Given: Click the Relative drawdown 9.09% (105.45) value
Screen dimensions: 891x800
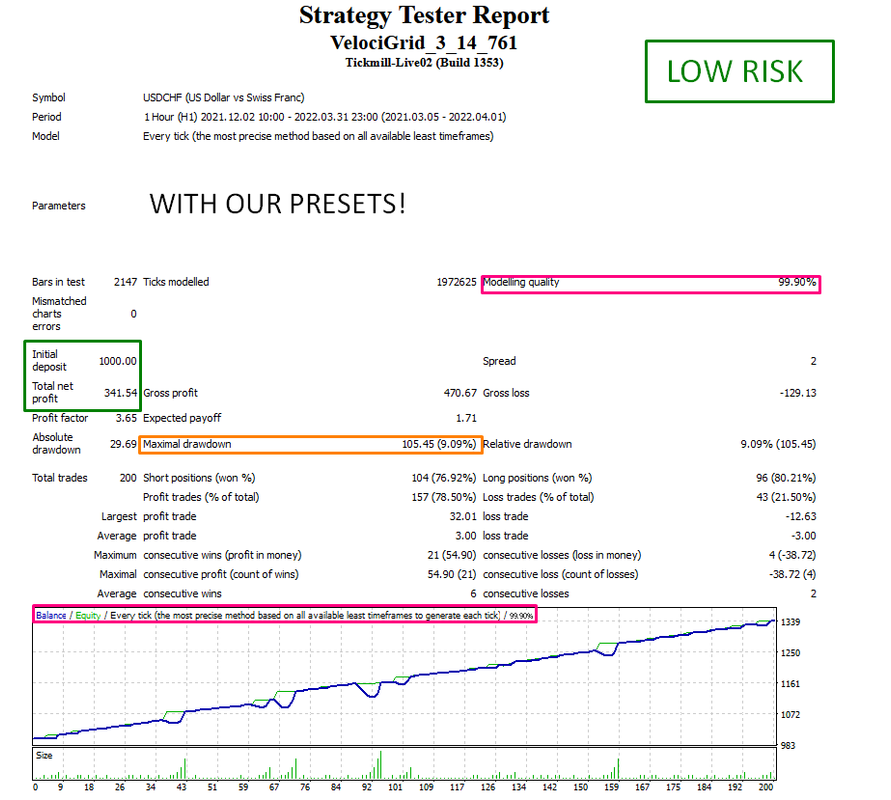Looking at the screenshot, I should pos(778,444).
